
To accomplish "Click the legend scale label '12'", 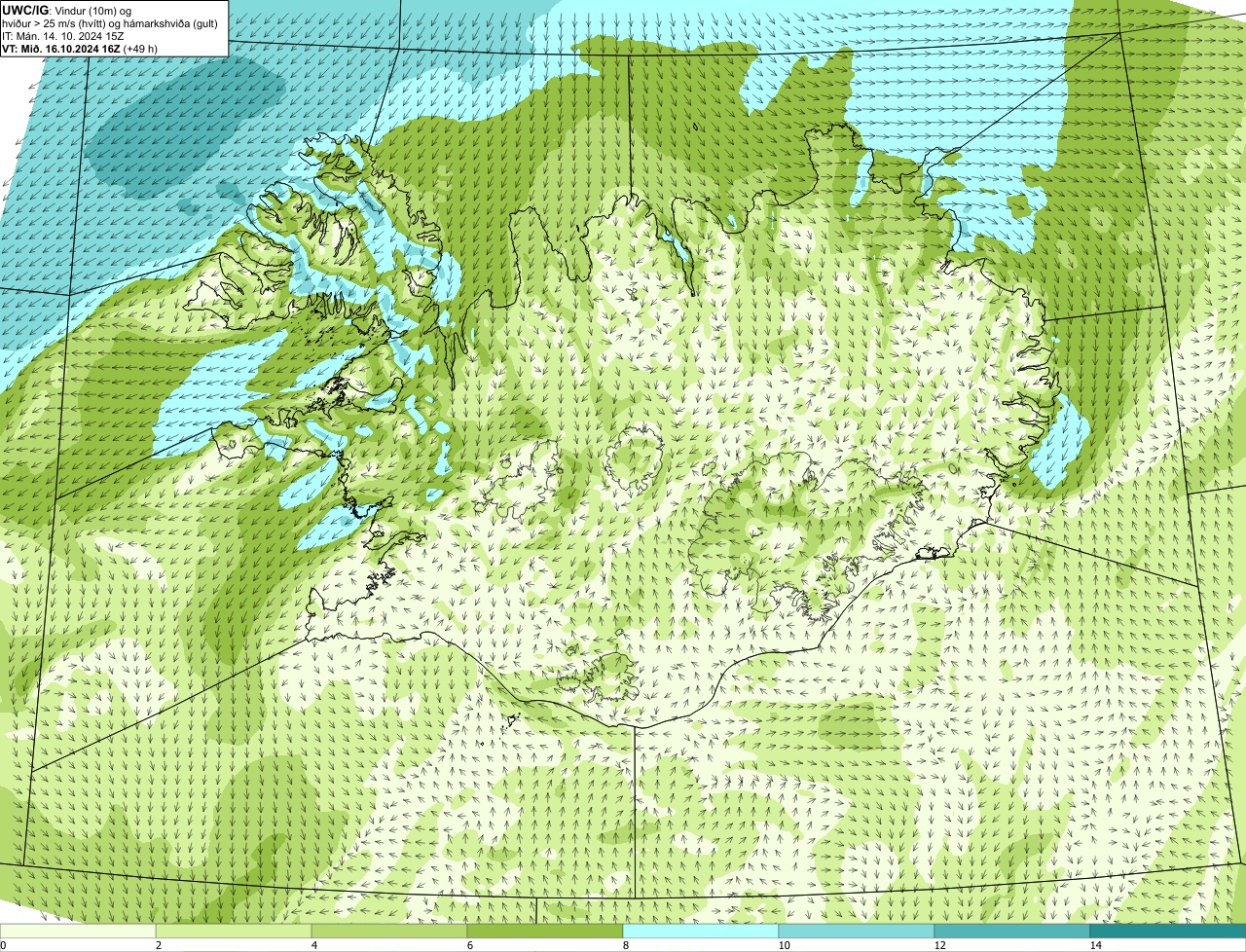I will [x=939, y=945].
